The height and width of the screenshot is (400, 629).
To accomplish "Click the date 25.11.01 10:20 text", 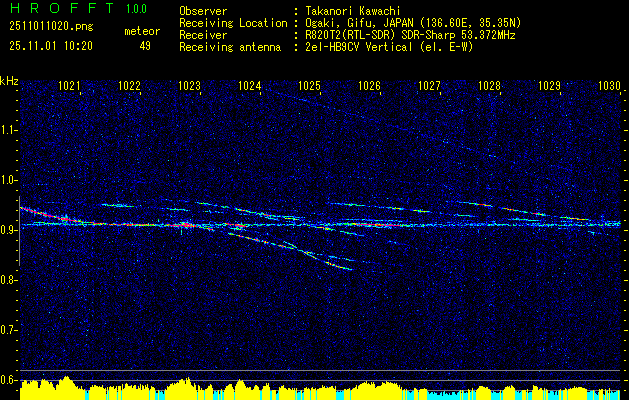I will point(51,46).
